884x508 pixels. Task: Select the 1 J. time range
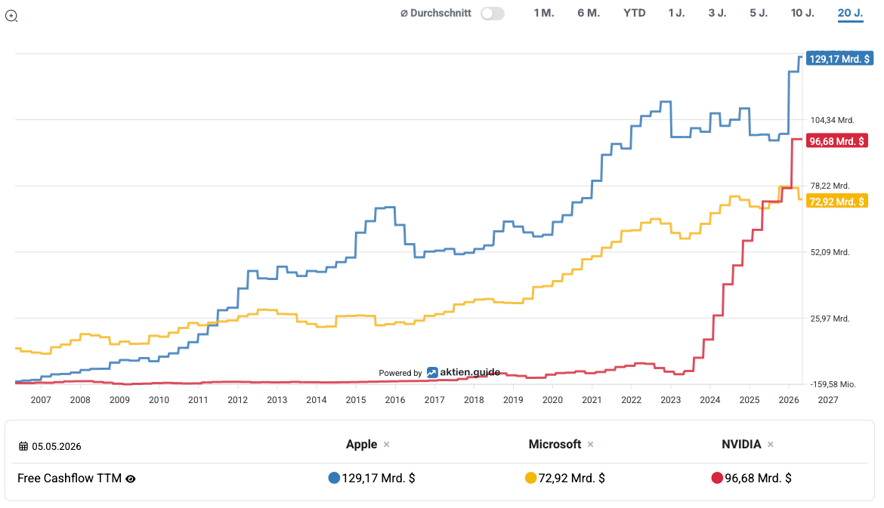pos(676,13)
